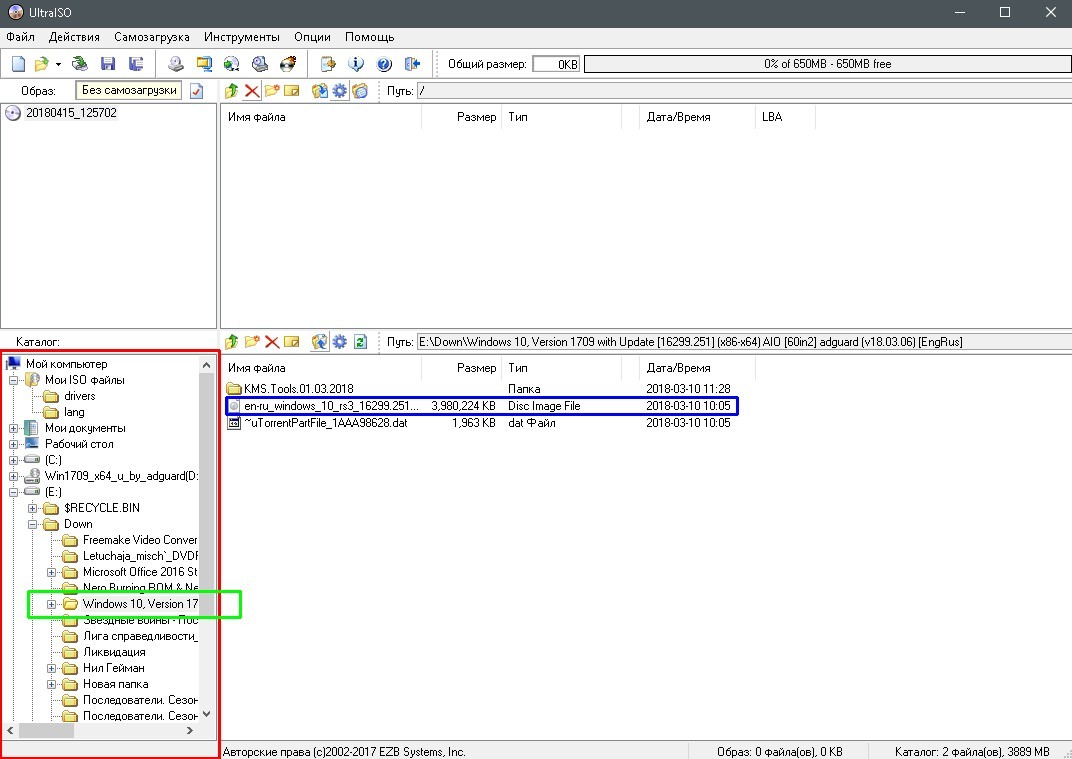The image size is (1072, 759).
Task: Expand the $RECYCLE.BIN folder node
Action: [x=32, y=508]
